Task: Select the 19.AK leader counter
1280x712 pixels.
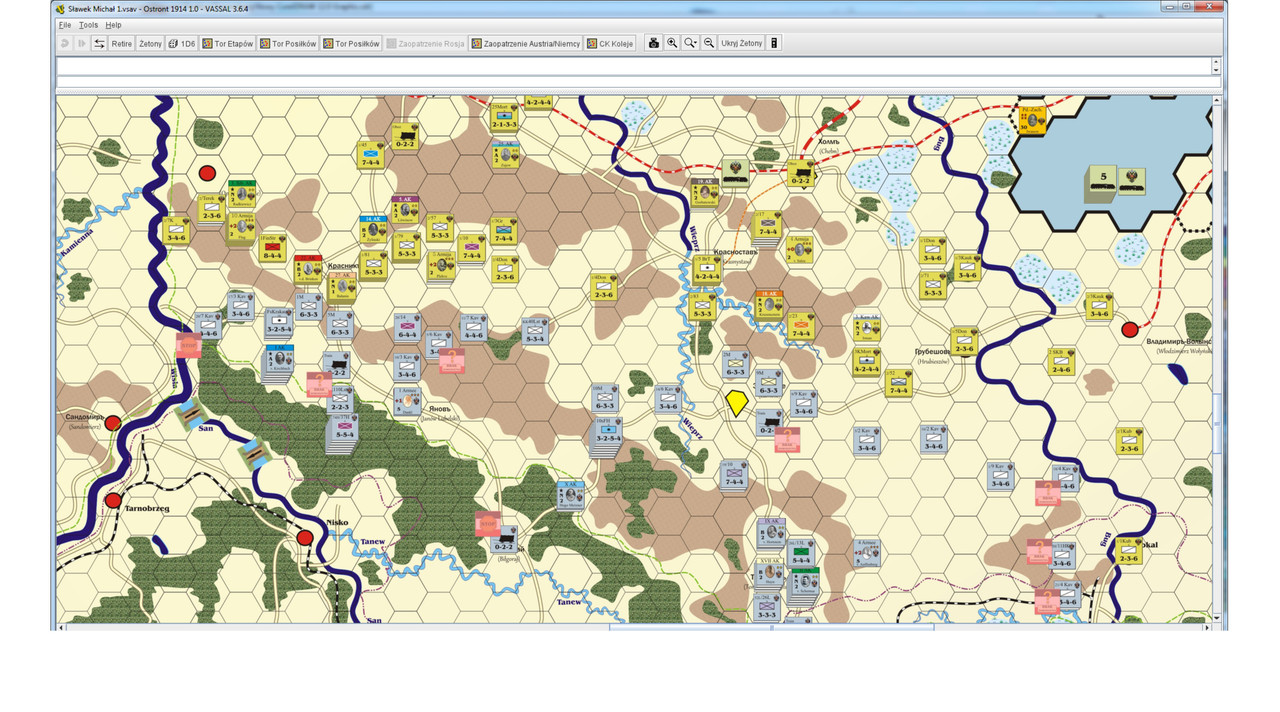Action: (x=704, y=192)
